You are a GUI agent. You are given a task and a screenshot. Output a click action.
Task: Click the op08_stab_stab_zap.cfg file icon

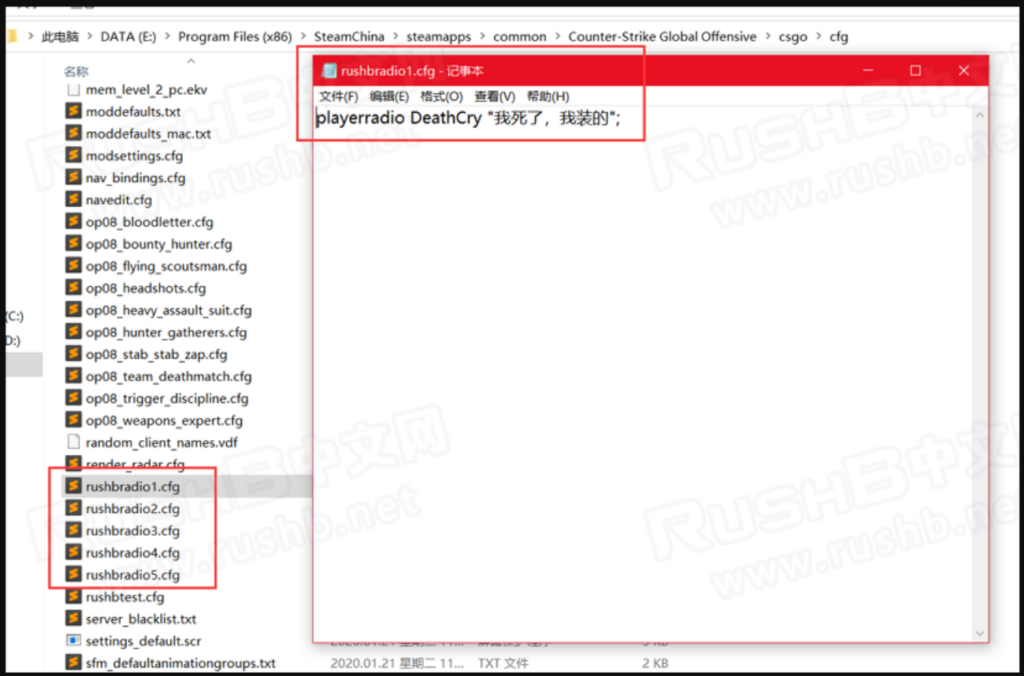73,355
